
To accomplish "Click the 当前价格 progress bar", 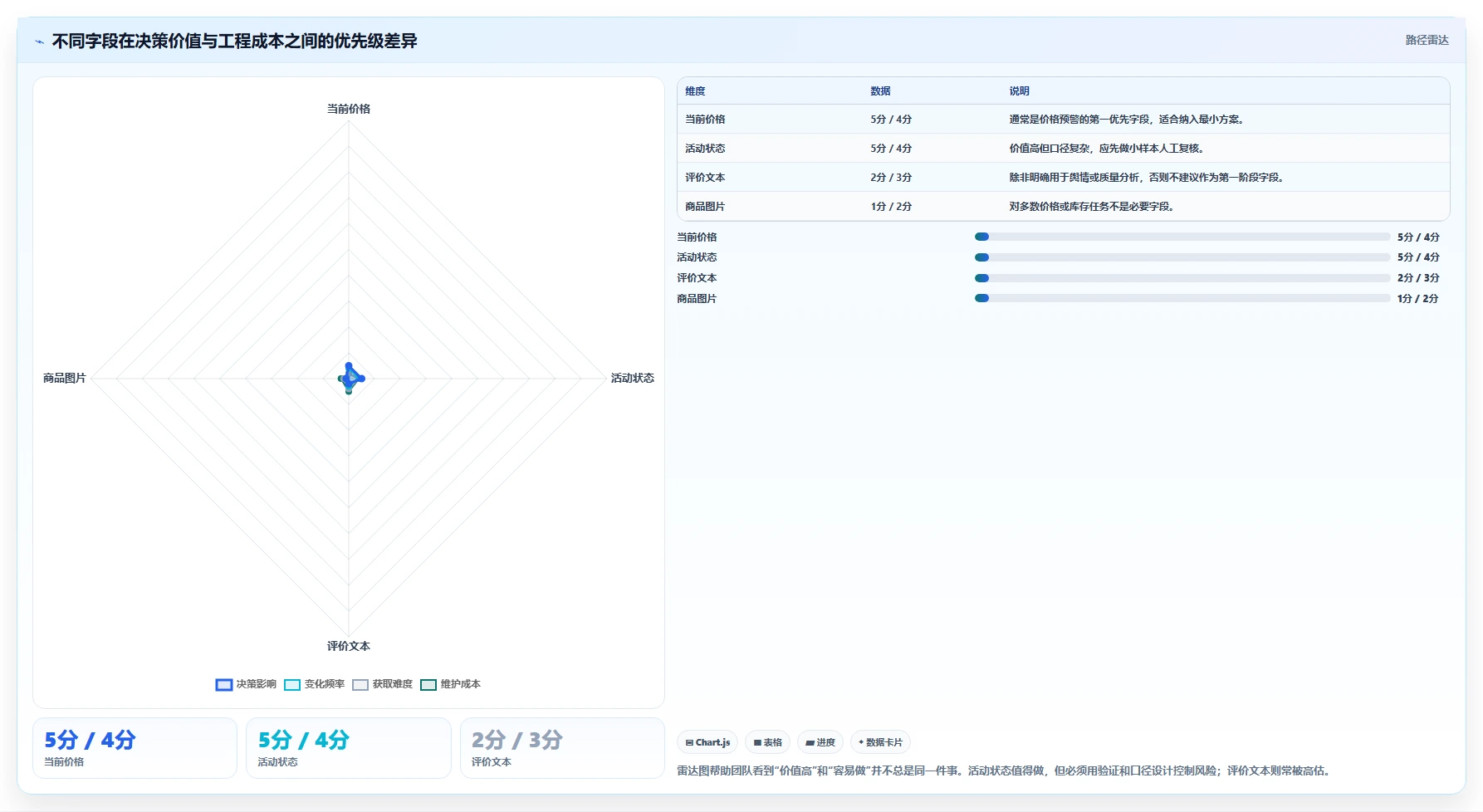I will [1182, 237].
